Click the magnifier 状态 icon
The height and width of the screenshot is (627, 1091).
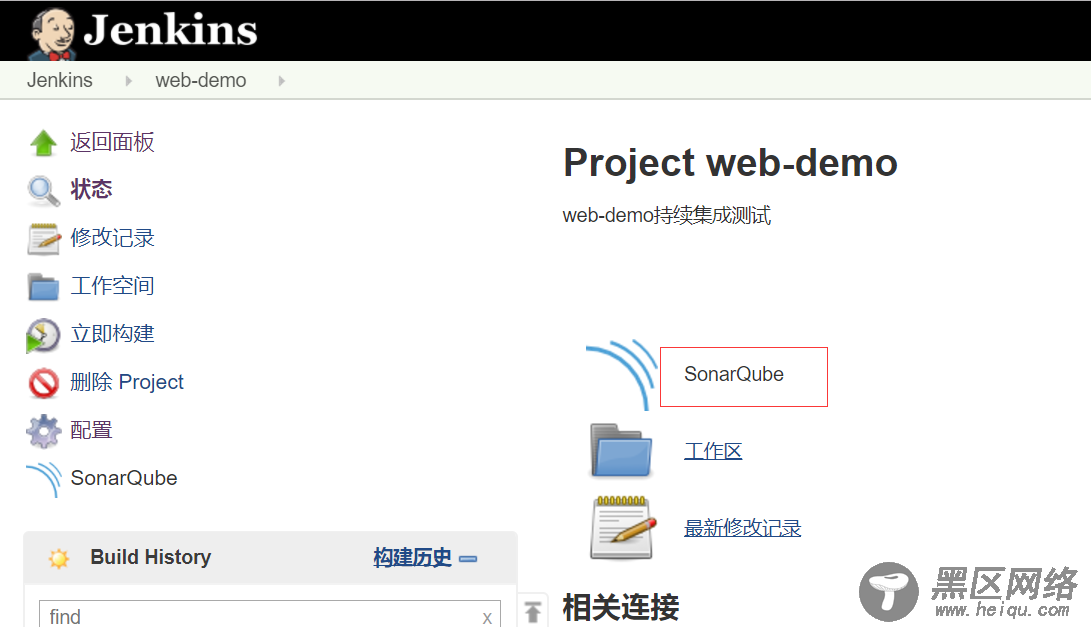43,191
